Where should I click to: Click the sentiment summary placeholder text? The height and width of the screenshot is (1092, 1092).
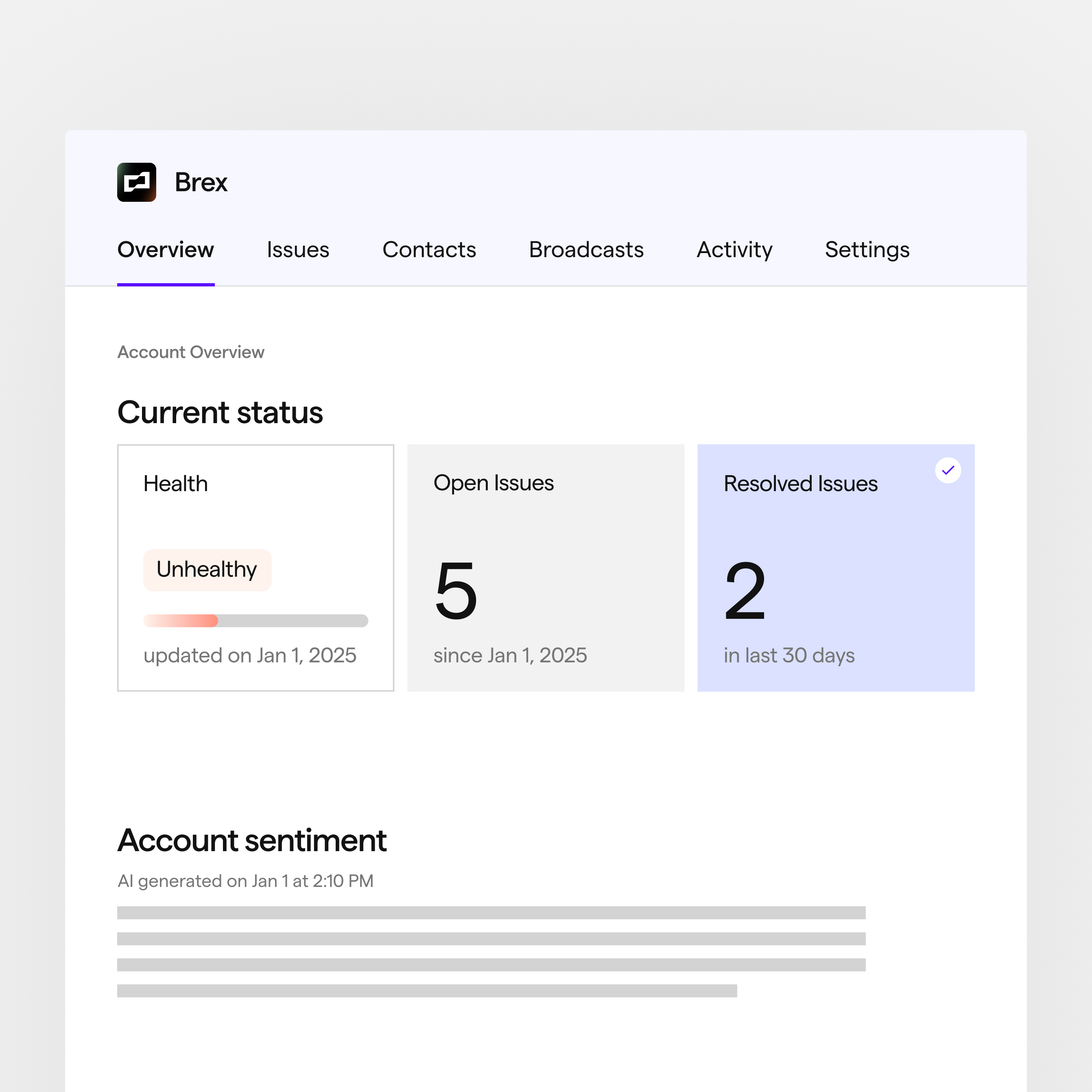[491, 951]
